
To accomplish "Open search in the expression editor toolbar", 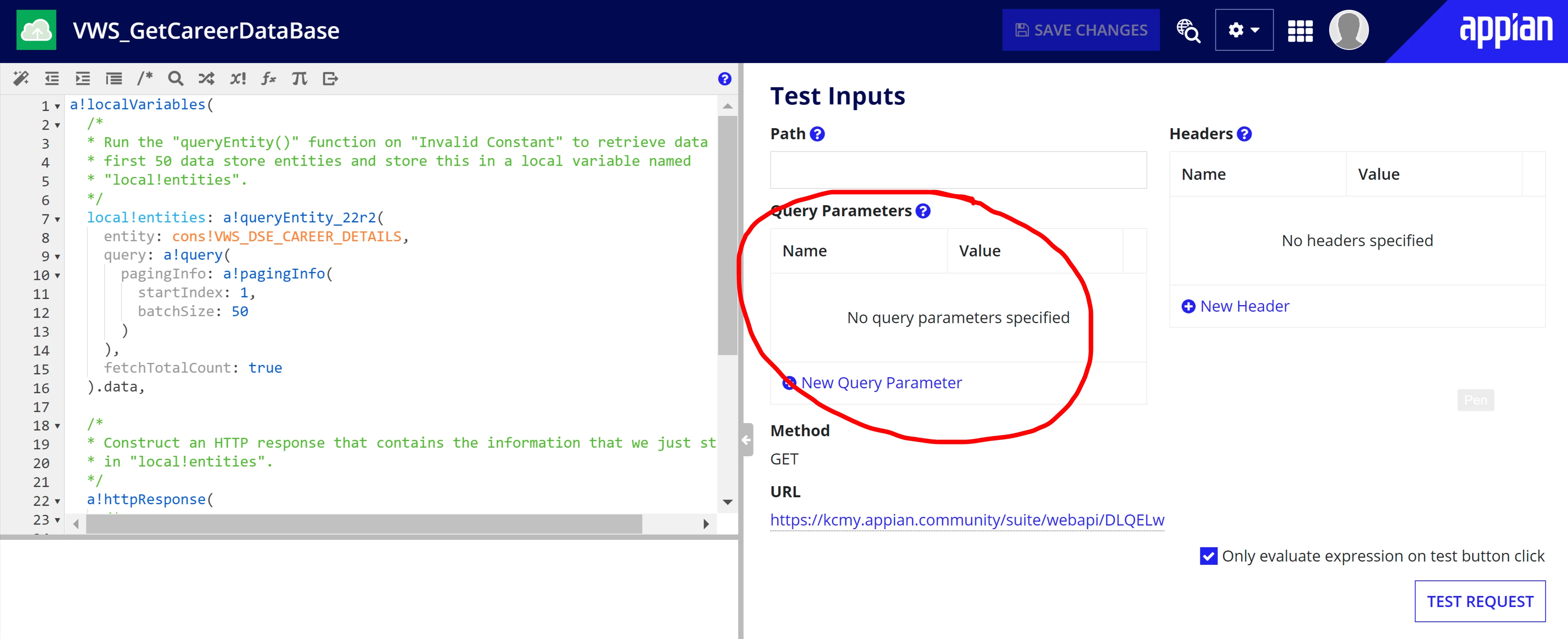I will (x=176, y=79).
